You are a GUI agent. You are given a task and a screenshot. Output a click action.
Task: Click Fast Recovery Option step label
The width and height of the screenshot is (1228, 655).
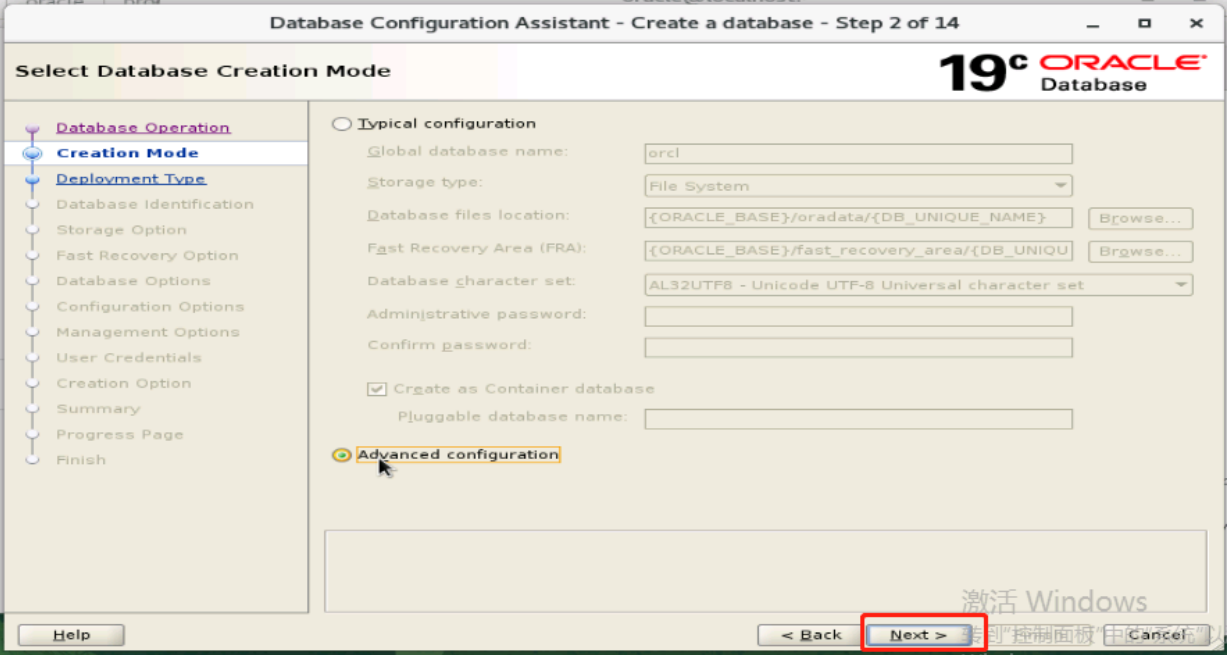coord(147,256)
